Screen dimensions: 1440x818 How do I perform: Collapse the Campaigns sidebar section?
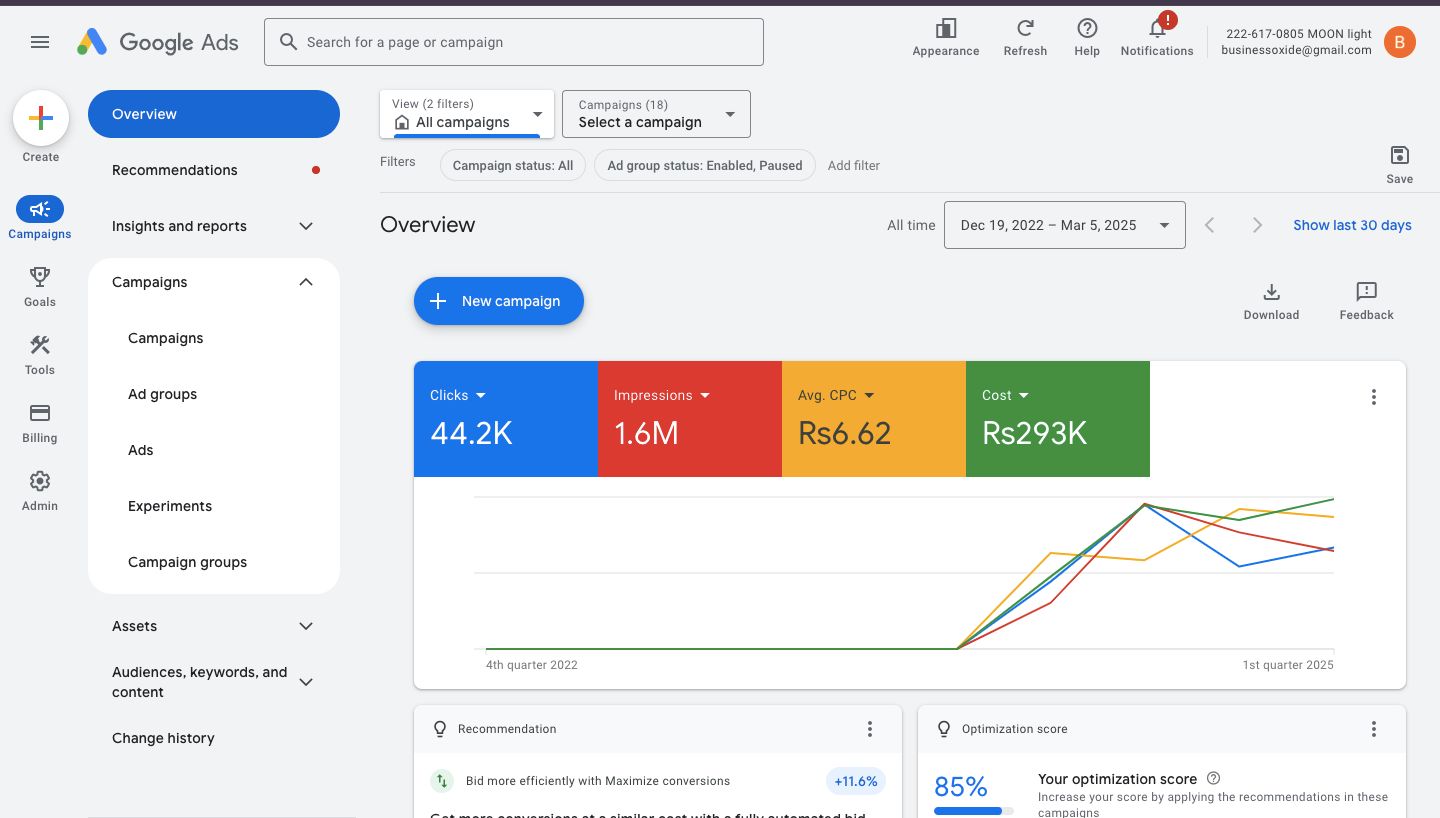(306, 282)
